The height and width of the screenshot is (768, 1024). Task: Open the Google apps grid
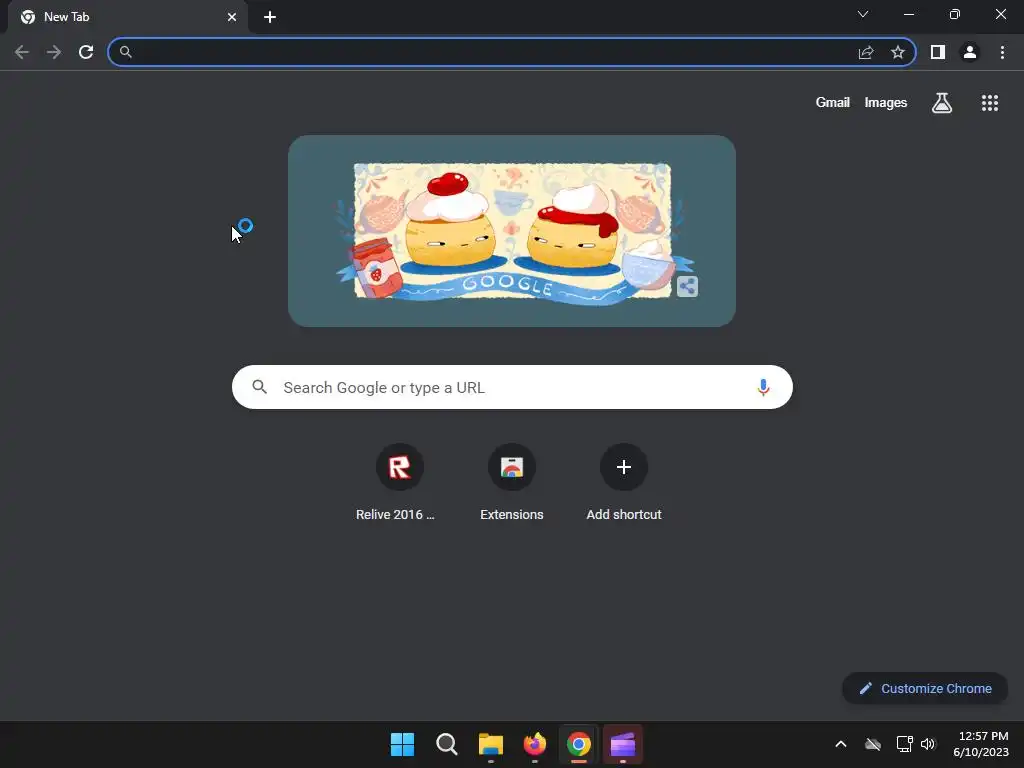coord(990,103)
